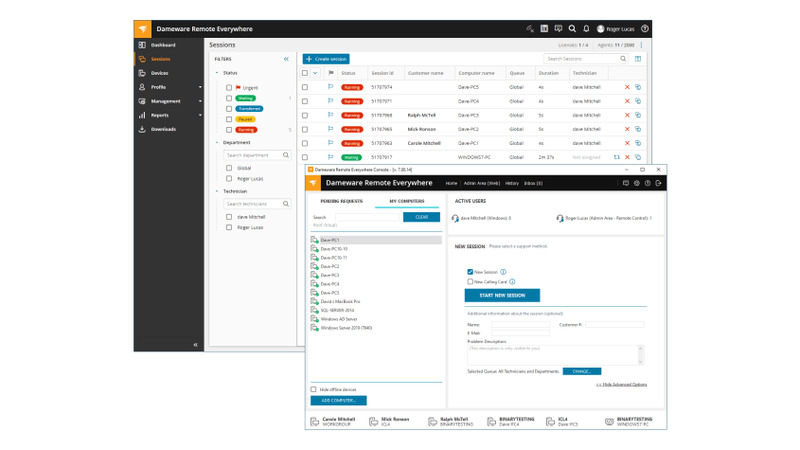The image size is (800, 450).
Task: Click the Console settings gear icon
Action: click(637, 183)
